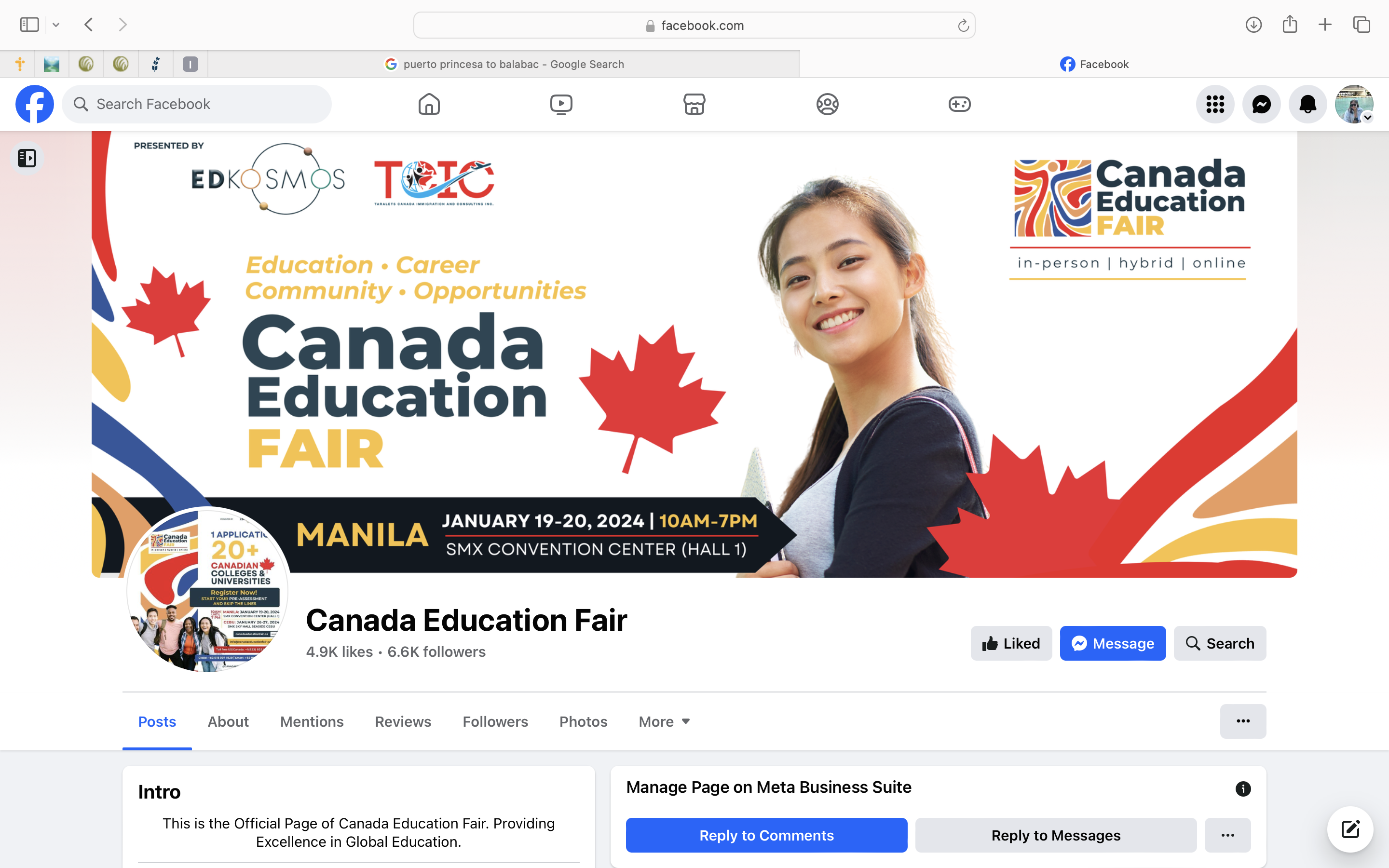Toggle Safari sidebar visibility button
The width and height of the screenshot is (1389, 868).
29,25
